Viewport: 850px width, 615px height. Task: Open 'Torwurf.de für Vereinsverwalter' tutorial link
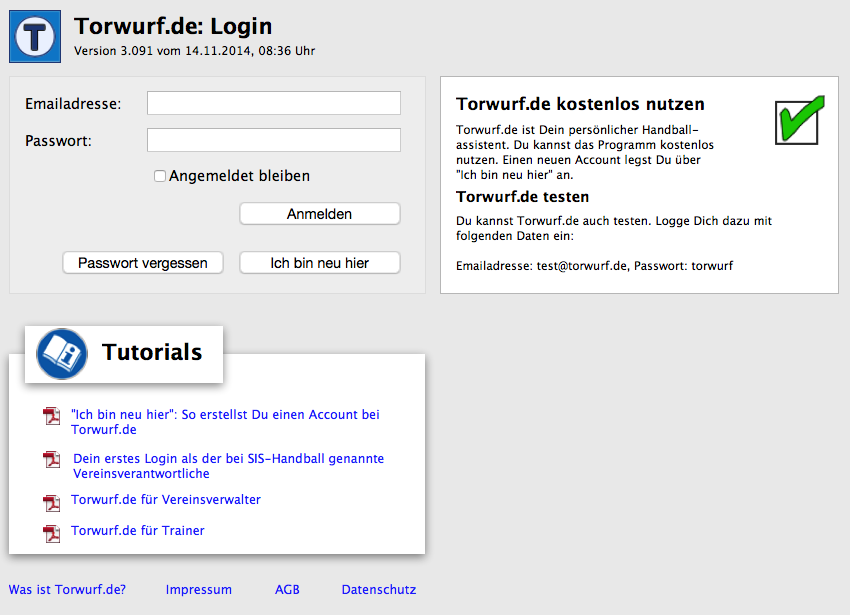pos(165,499)
